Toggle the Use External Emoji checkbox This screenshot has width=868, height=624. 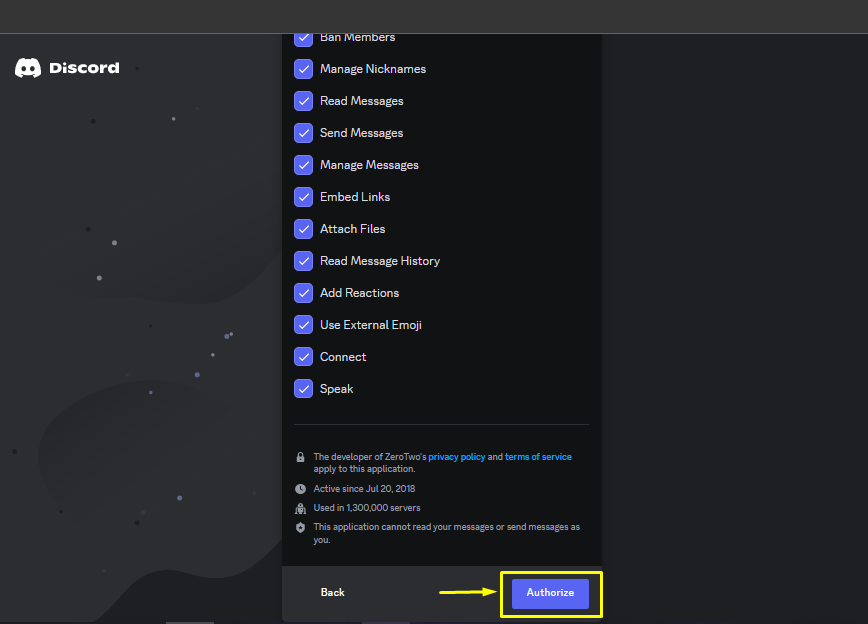tap(303, 325)
